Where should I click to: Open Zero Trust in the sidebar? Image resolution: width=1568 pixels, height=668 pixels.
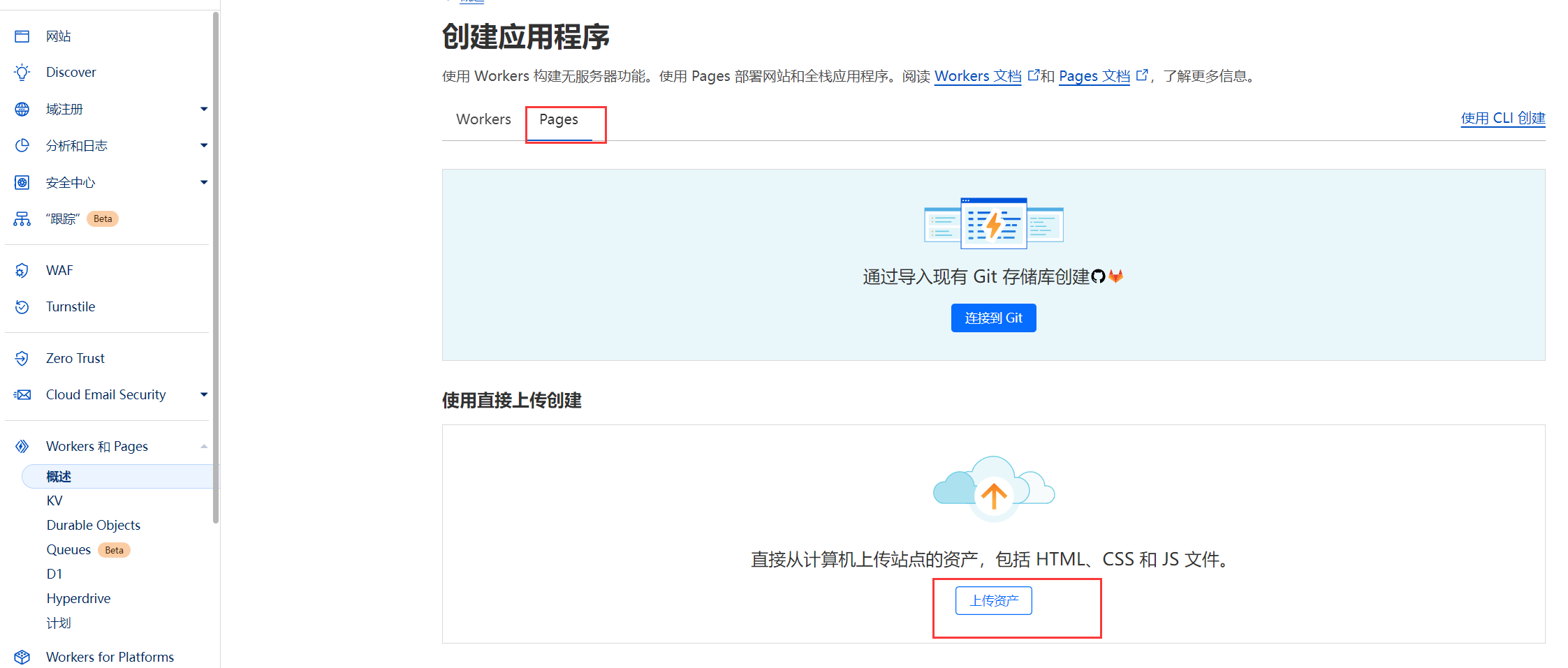[75, 358]
